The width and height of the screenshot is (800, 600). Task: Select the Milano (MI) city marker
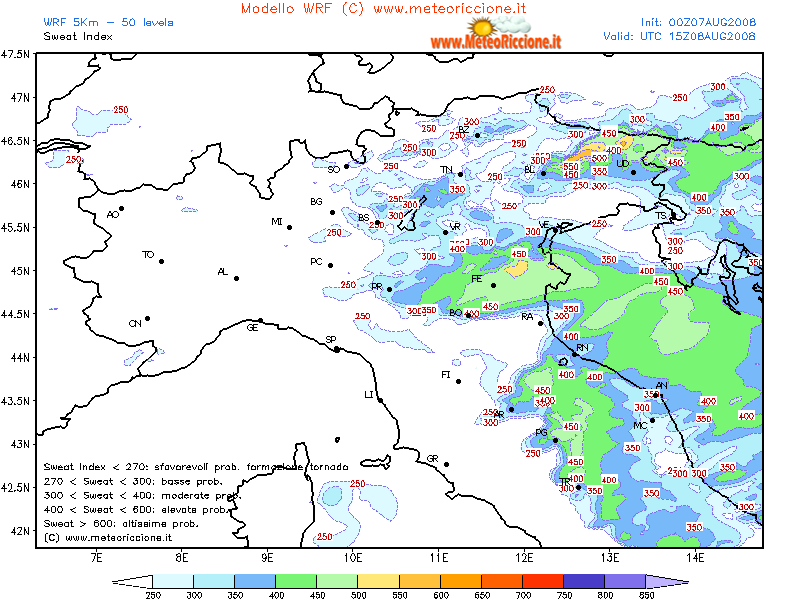click(290, 227)
